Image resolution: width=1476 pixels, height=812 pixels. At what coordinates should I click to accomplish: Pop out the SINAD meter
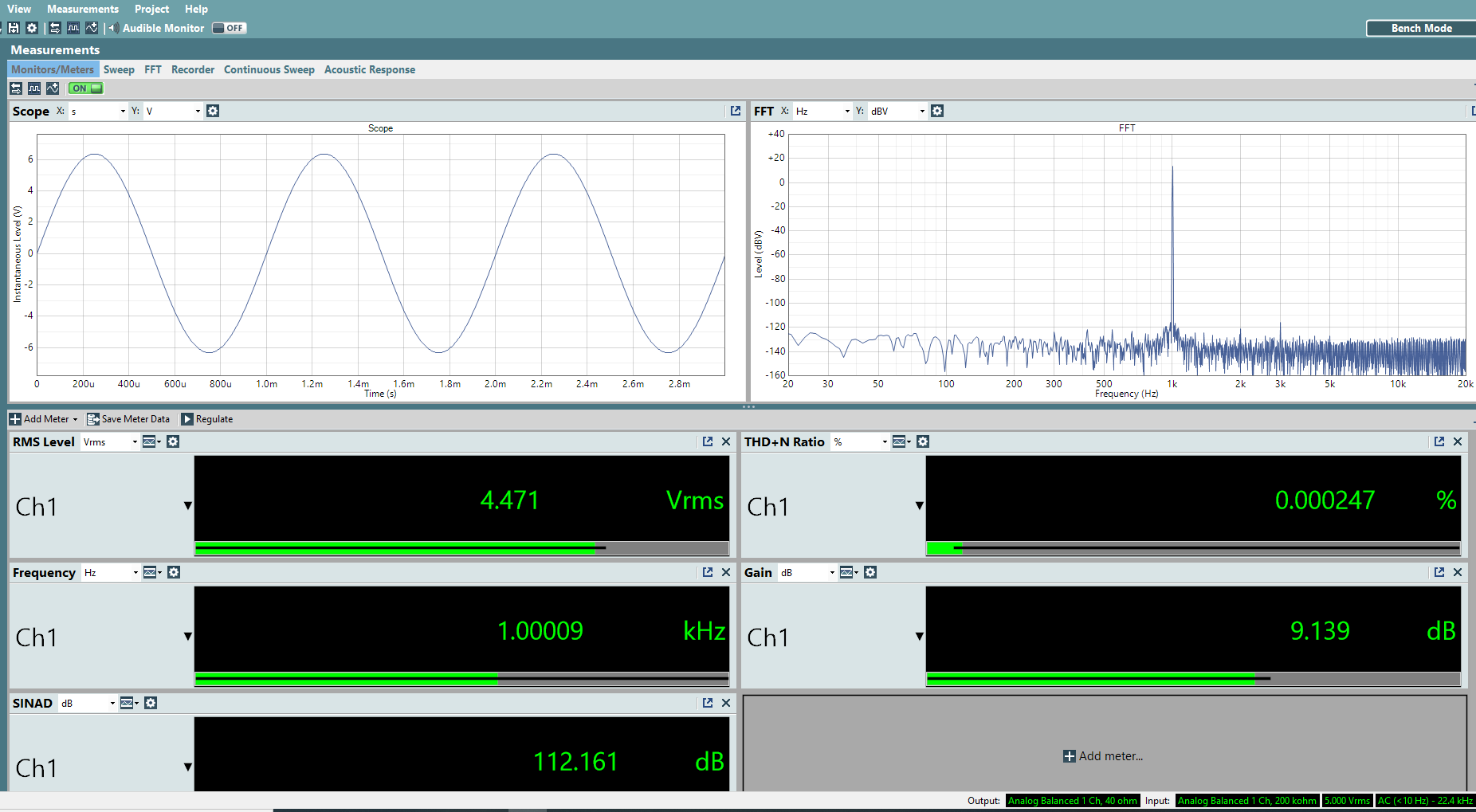coord(708,703)
